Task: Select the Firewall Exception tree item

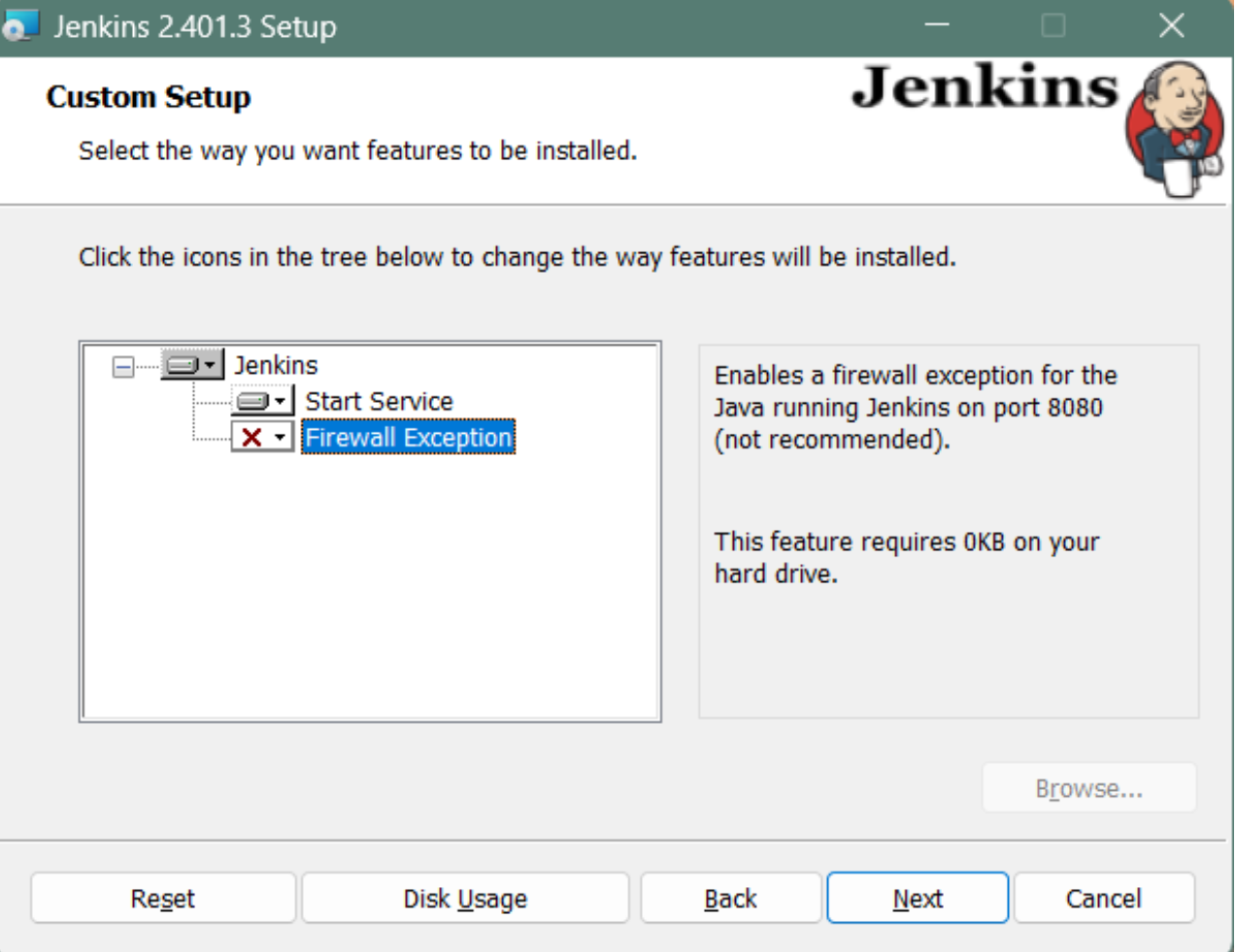Action: (x=408, y=438)
